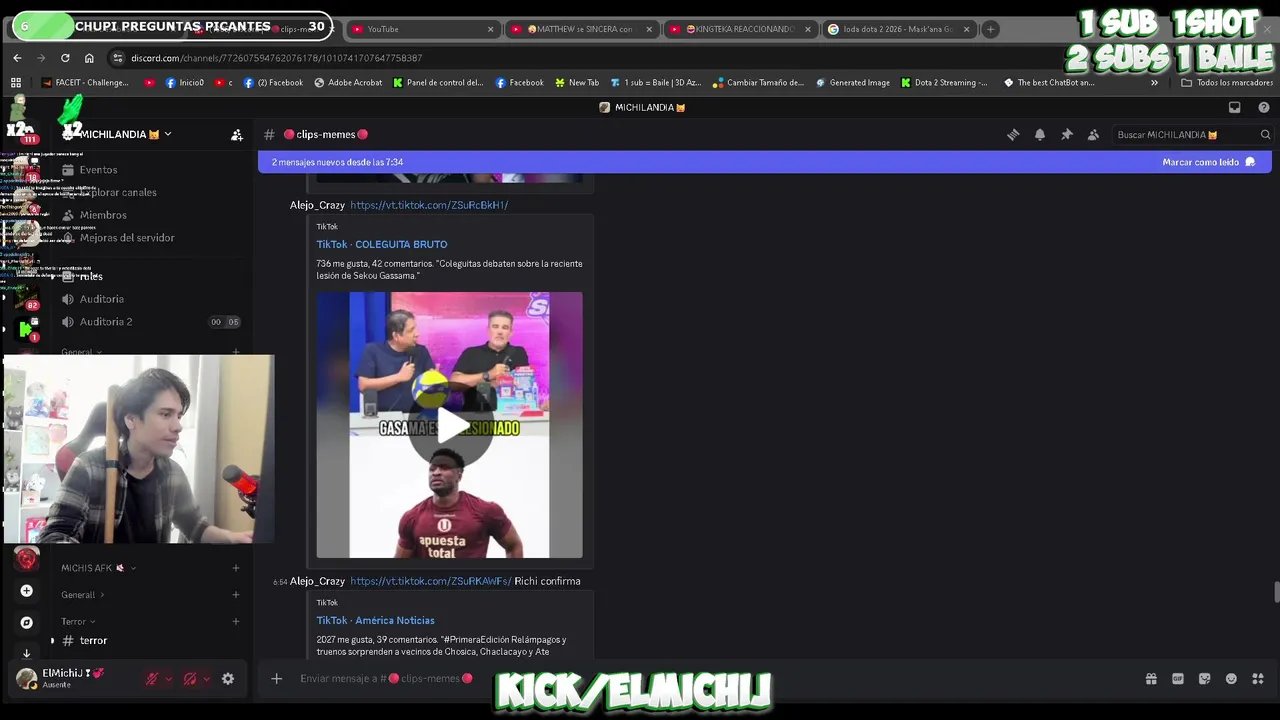
Task: Click the search magnifier icon
Action: [1265, 135]
